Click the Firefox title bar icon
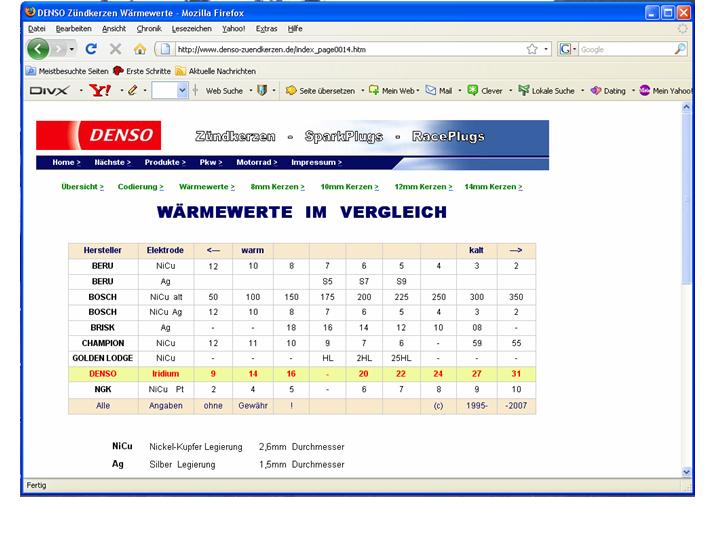The height and width of the screenshot is (540, 720). pyautogui.click(x=30, y=12)
